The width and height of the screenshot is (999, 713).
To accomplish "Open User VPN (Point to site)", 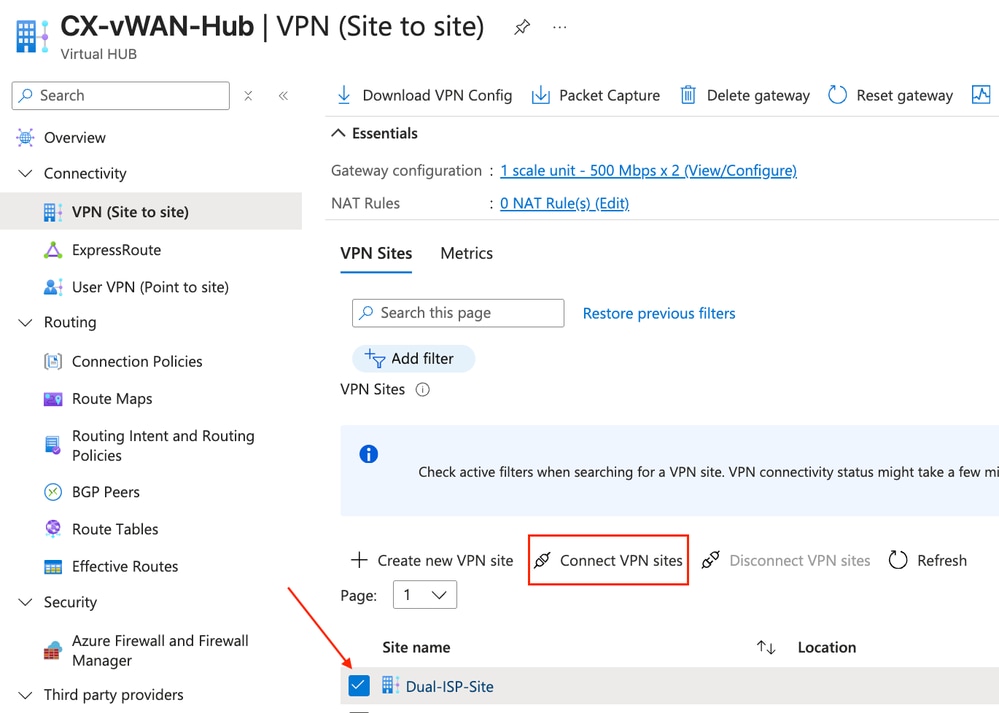I will (150, 287).
